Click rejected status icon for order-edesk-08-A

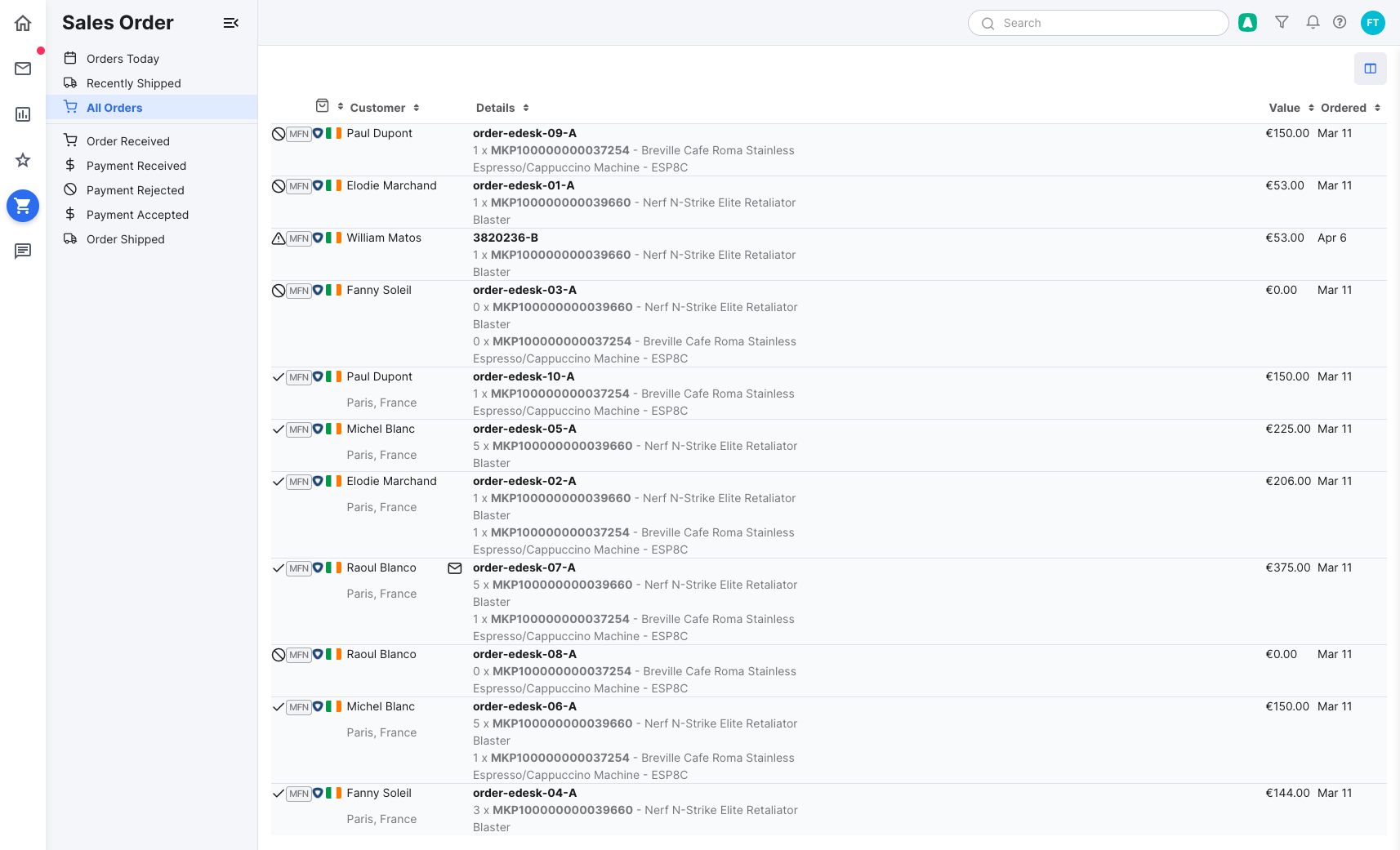[x=279, y=655]
